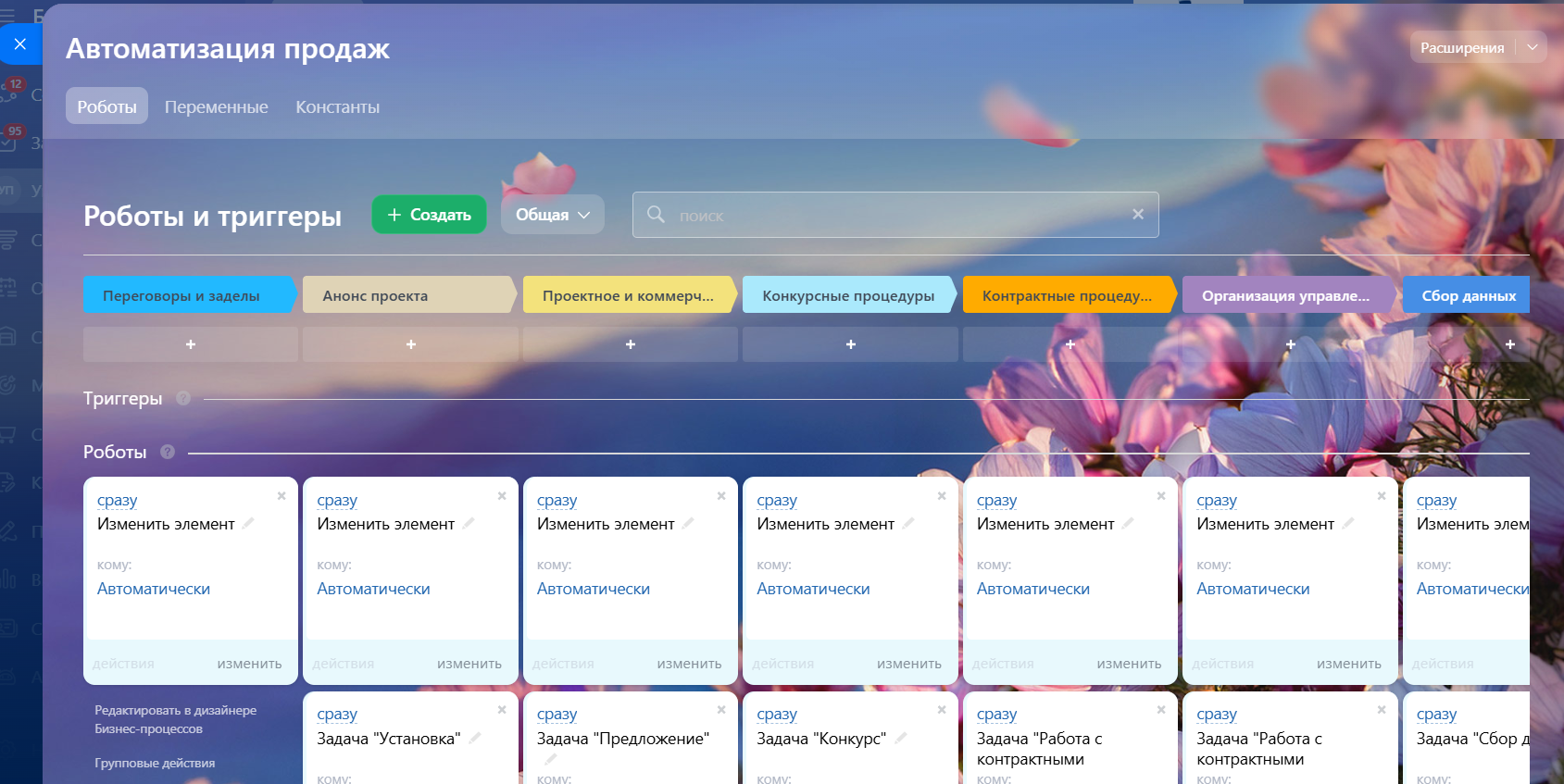Click the help icon next to Триггеры
Image resolution: width=1564 pixels, height=784 pixels.
point(183,398)
